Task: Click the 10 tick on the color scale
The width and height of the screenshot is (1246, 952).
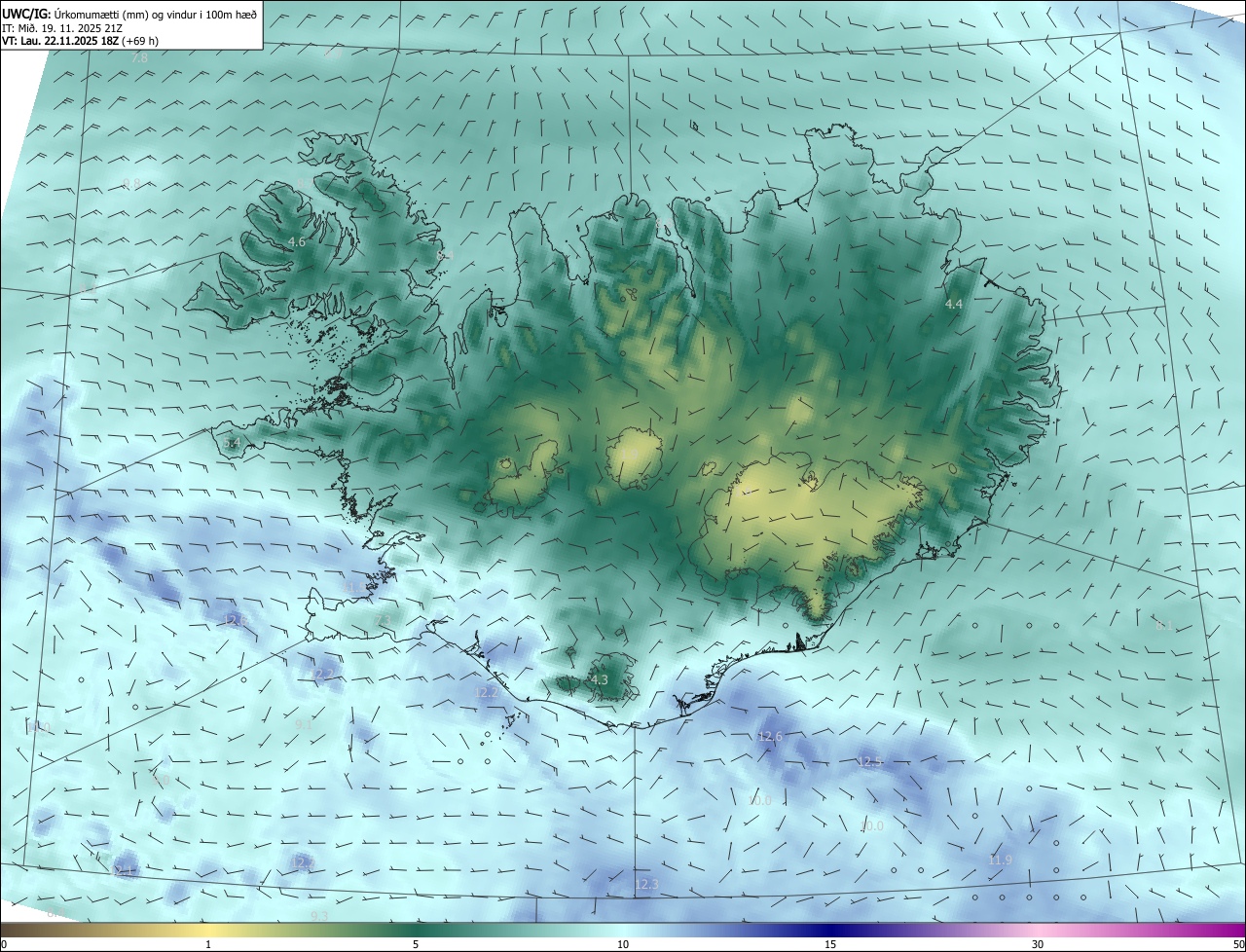Action: [x=623, y=944]
